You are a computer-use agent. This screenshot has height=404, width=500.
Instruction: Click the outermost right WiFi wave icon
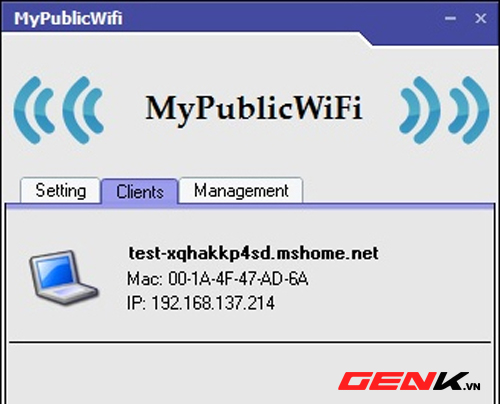coord(469,110)
